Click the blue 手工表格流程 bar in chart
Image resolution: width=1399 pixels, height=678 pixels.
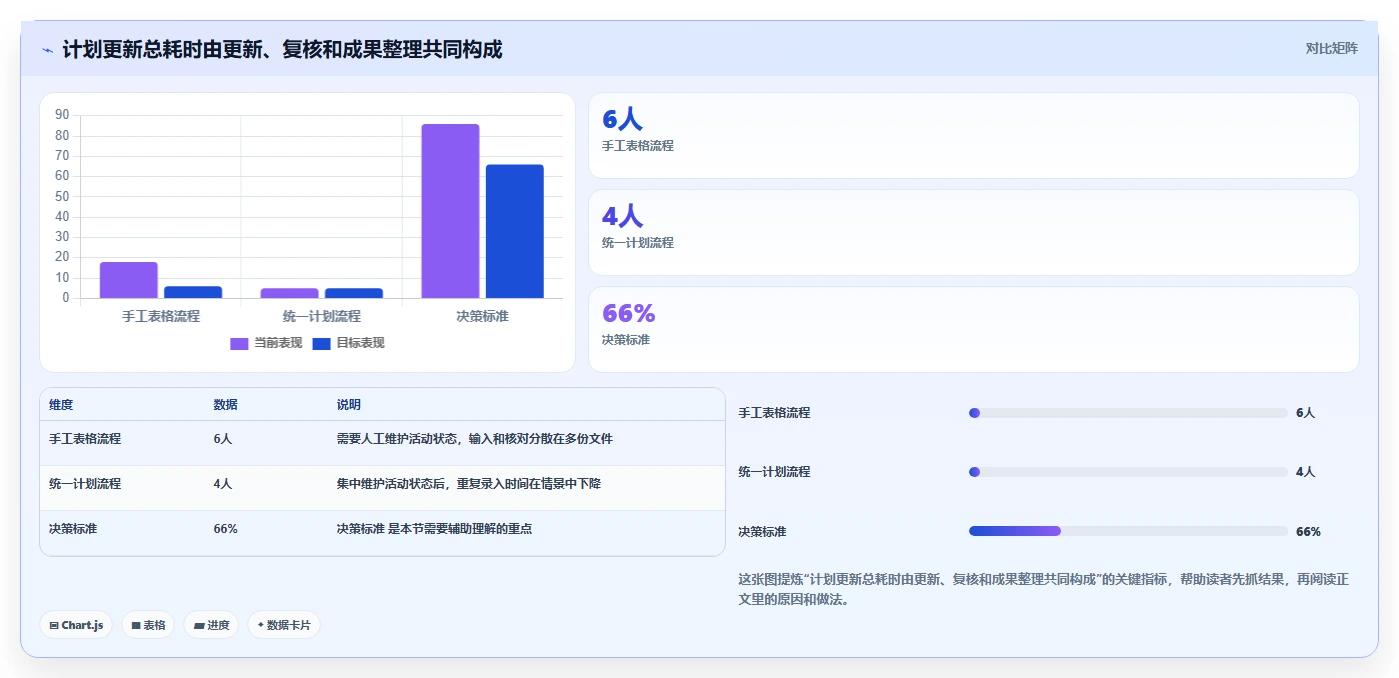[193, 292]
